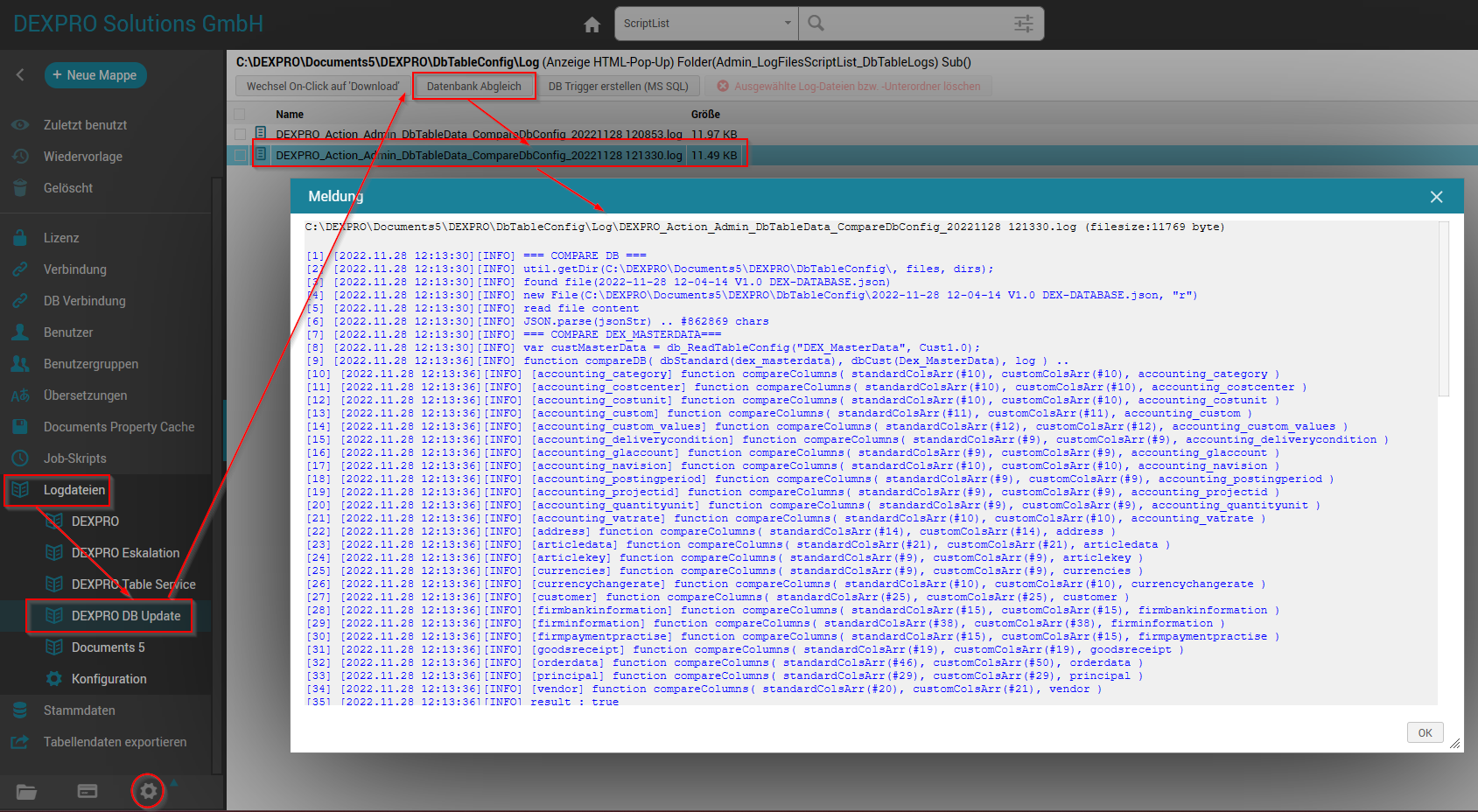
Task: Click the search magnifier icon
Action: pos(816,24)
